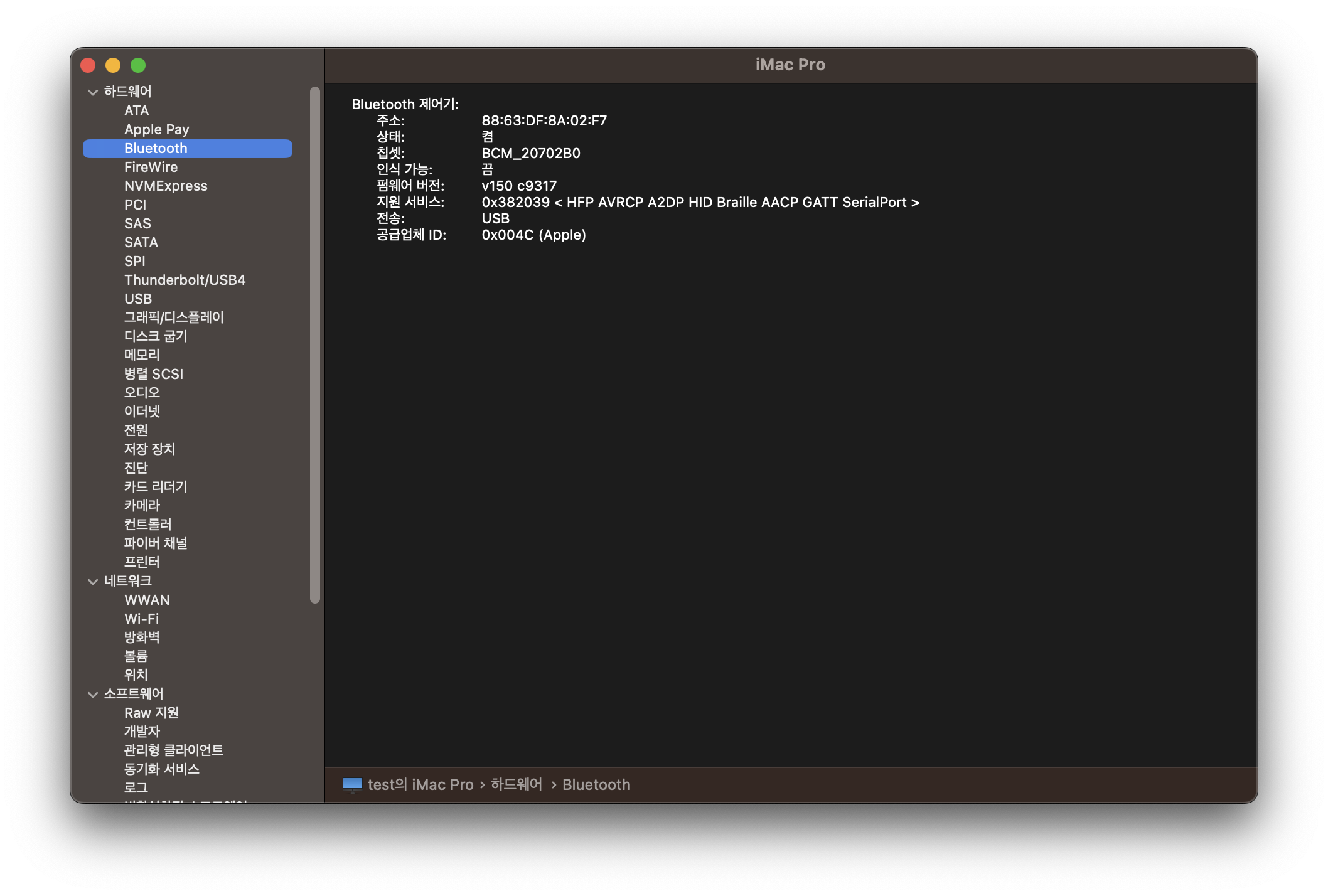Image resolution: width=1328 pixels, height=896 pixels.
Task: Select SPI in the hardware list
Action: (x=135, y=261)
